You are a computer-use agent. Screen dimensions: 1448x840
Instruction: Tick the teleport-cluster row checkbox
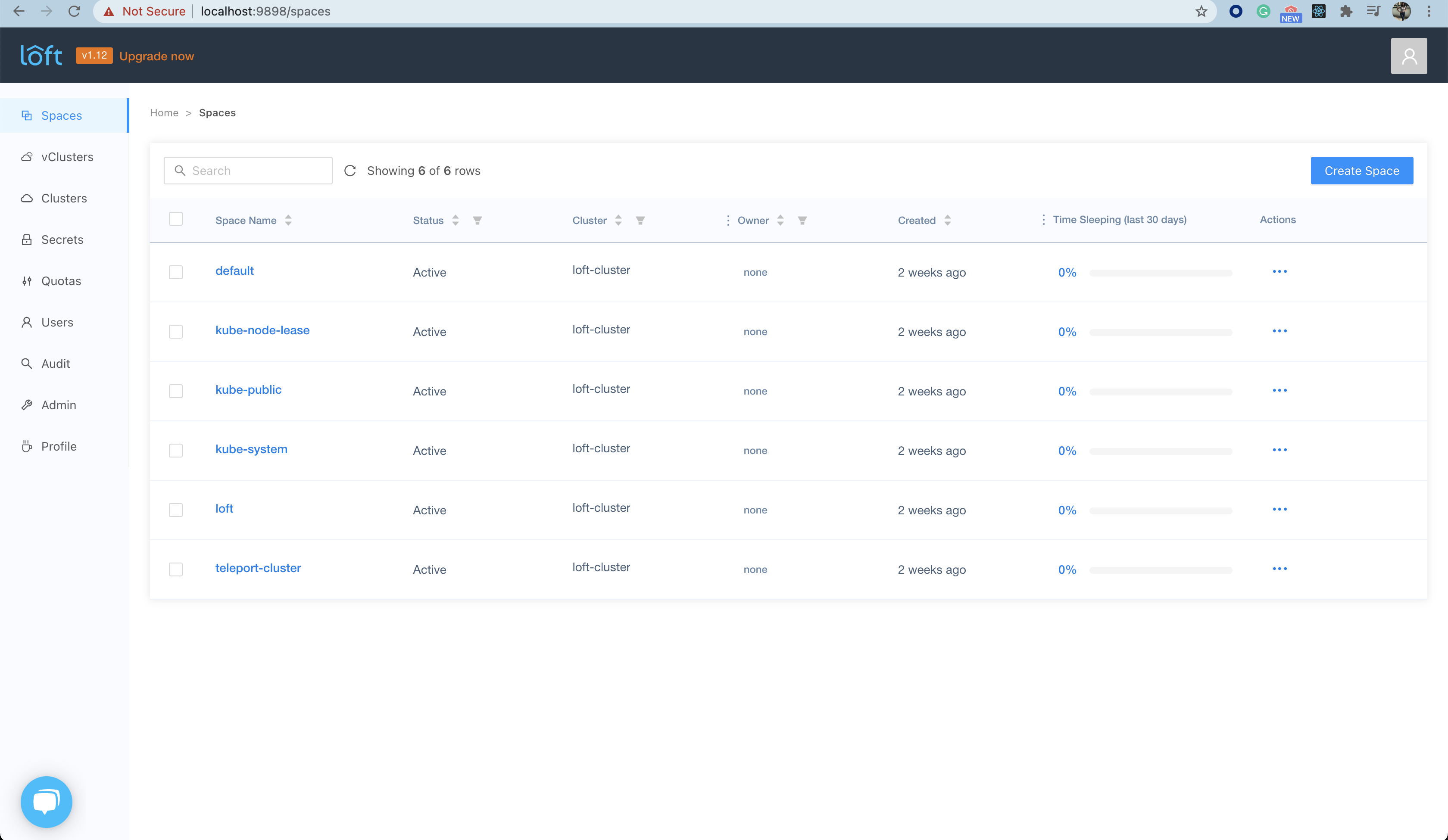click(176, 569)
